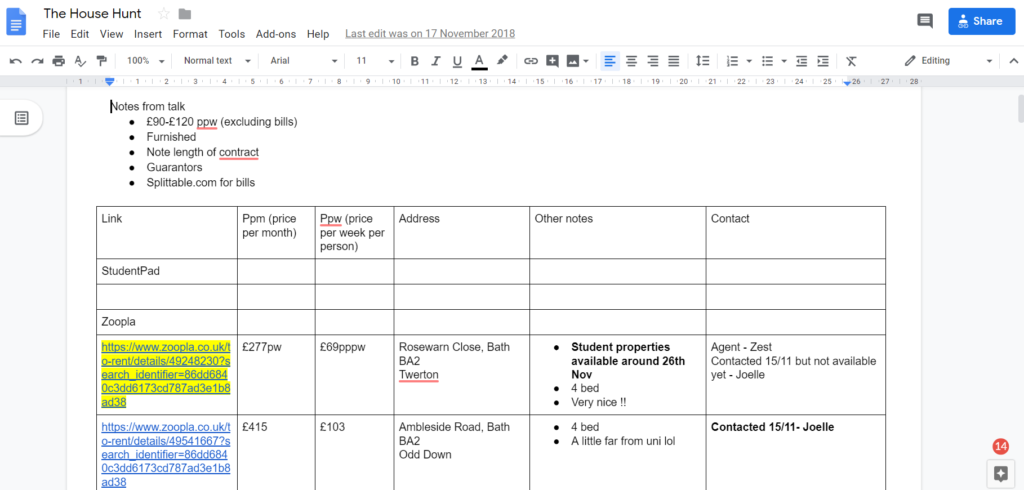Open the insert image dropdown

(x=577, y=61)
